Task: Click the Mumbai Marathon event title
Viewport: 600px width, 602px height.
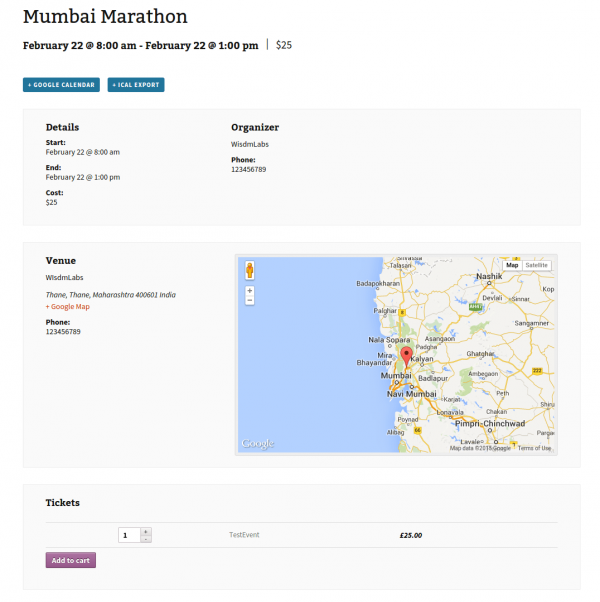Action: [105, 17]
